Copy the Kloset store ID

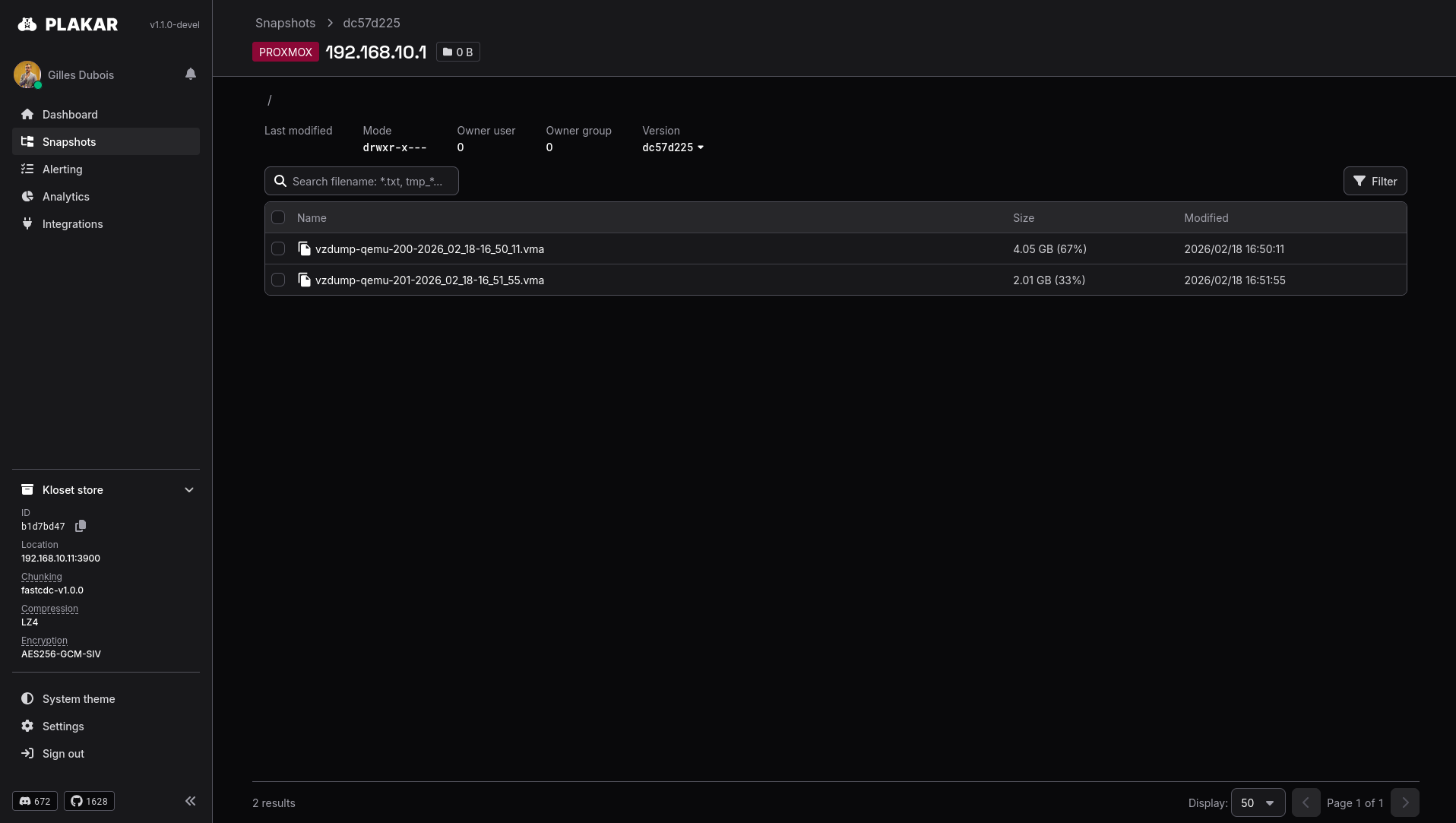[81, 526]
